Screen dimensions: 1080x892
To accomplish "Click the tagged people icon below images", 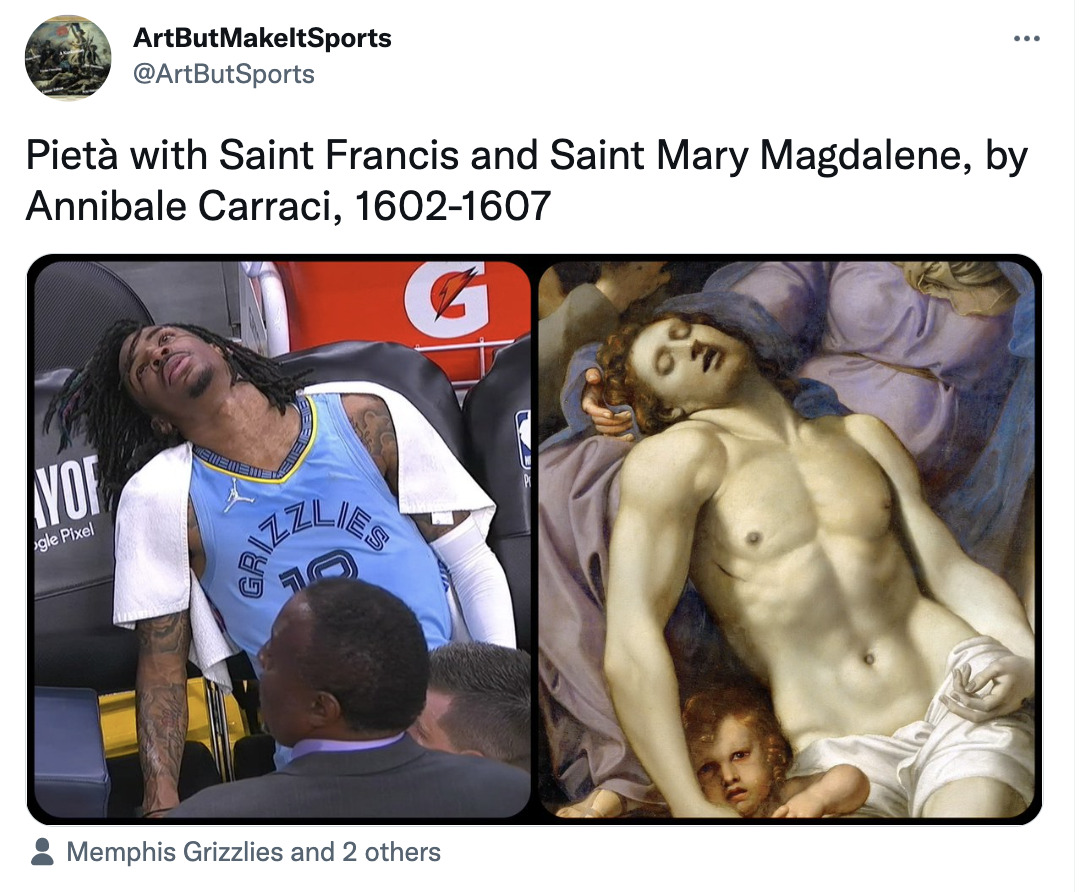I will (43, 853).
